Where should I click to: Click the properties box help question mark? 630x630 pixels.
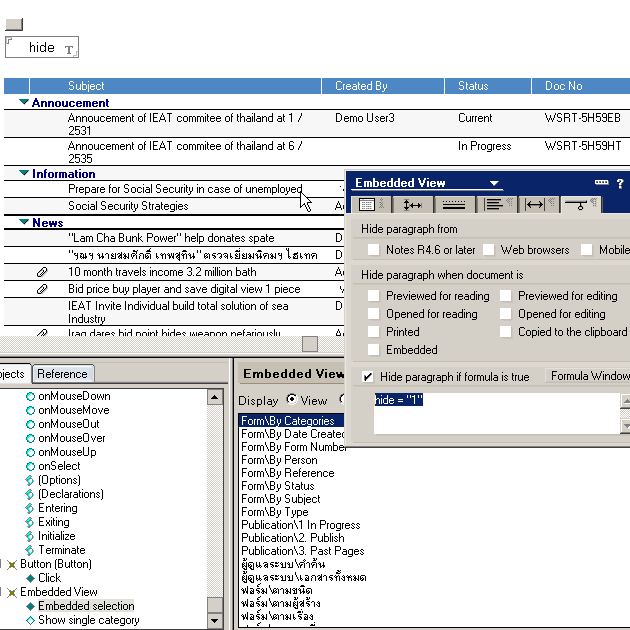pos(620,184)
